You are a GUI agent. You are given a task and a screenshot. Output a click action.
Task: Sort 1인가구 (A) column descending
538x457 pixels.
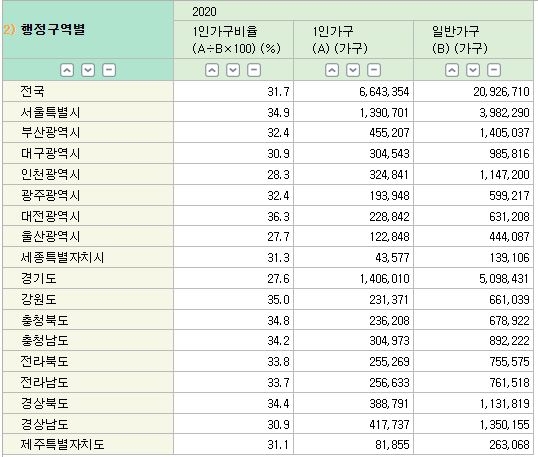tap(353, 70)
